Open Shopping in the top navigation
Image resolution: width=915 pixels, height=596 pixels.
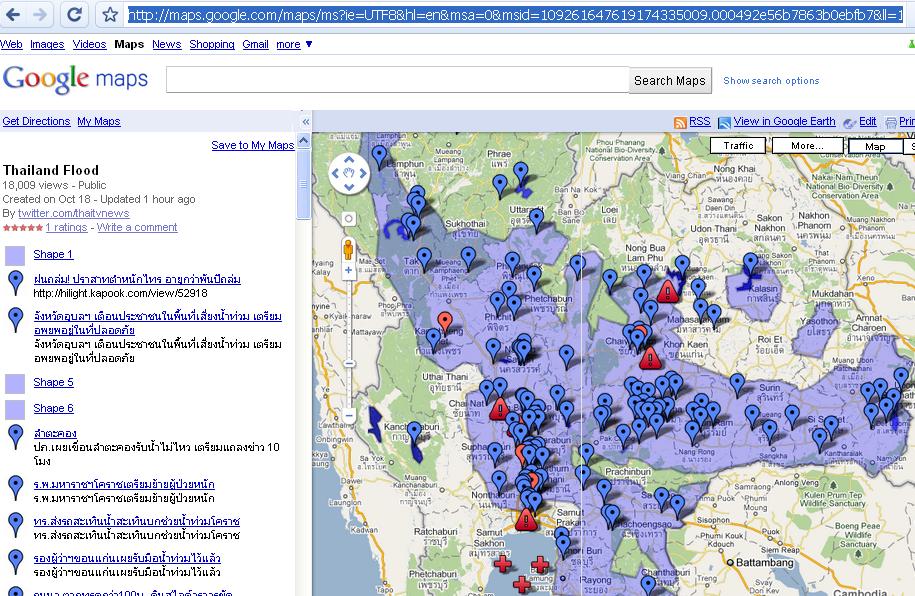coord(212,44)
